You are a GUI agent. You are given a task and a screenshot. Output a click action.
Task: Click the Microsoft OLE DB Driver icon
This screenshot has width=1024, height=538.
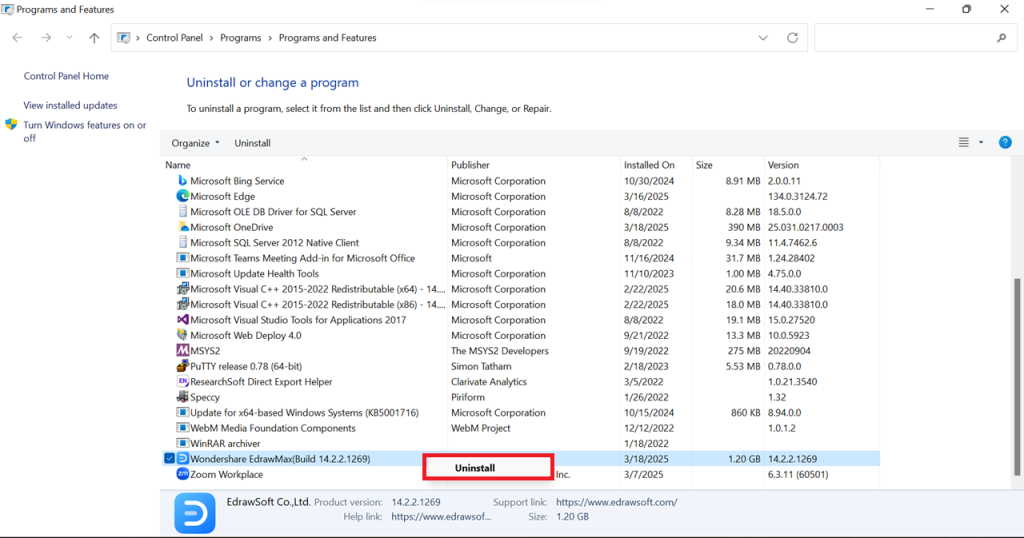pyautogui.click(x=183, y=212)
